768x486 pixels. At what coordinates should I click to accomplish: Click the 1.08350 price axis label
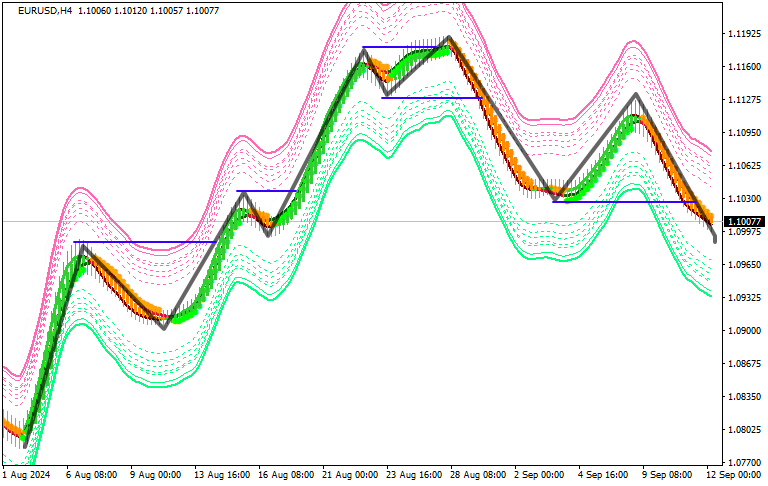744,396
